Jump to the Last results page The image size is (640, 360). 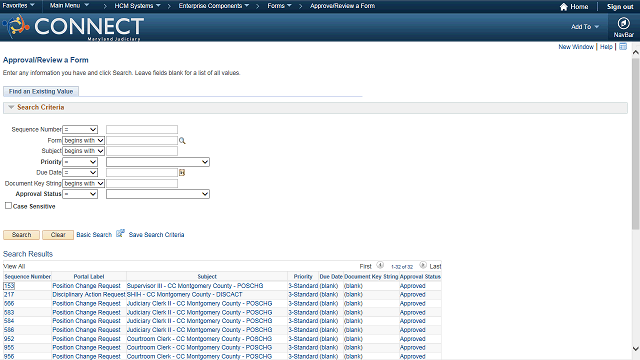pyautogui.click(x=435, y=266)
